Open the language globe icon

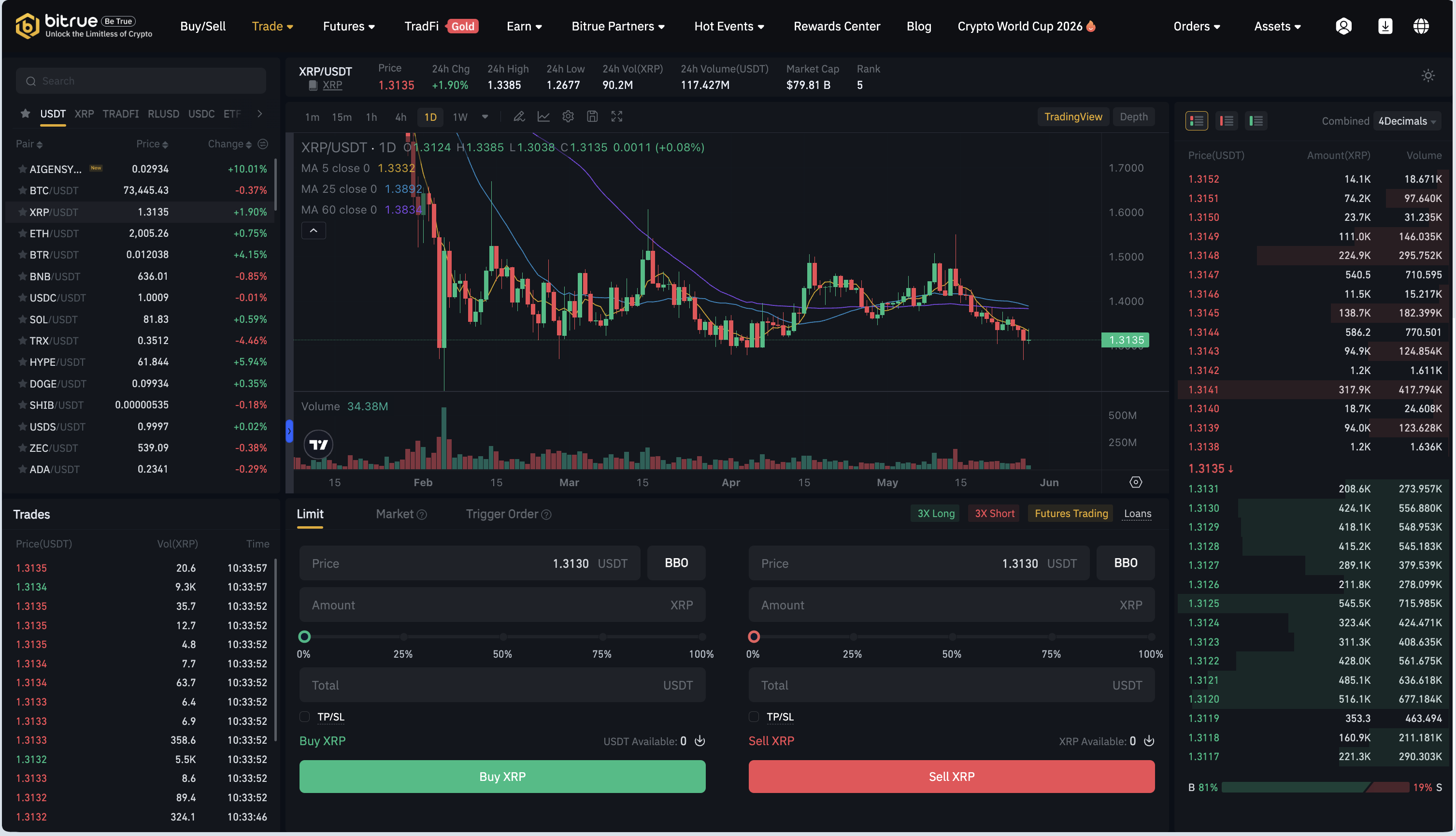point(1421,27)
